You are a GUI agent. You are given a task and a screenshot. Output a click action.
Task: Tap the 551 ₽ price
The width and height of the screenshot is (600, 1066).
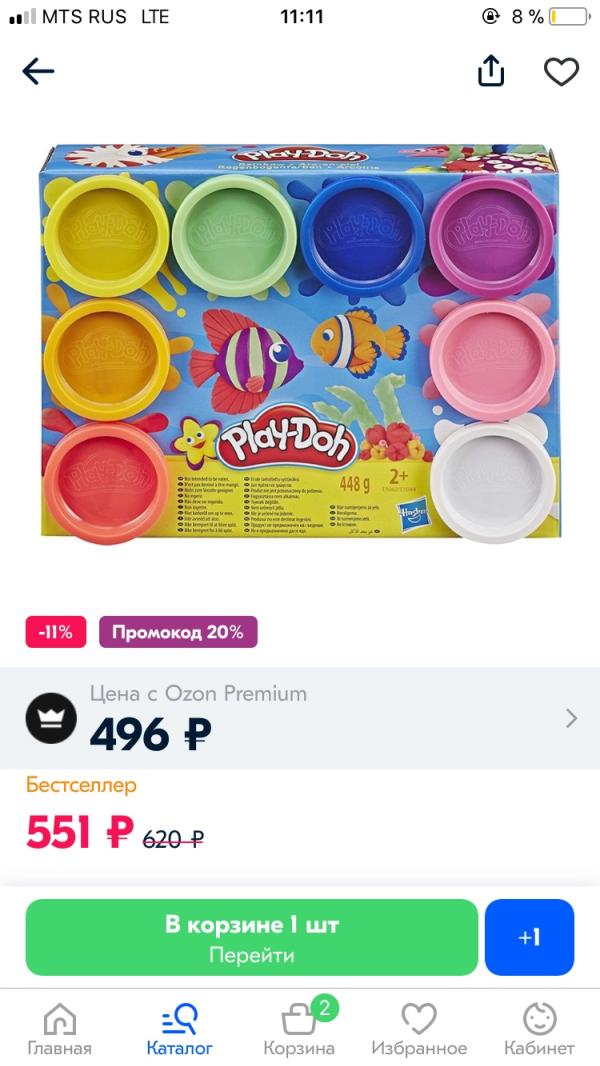[80, 833]
